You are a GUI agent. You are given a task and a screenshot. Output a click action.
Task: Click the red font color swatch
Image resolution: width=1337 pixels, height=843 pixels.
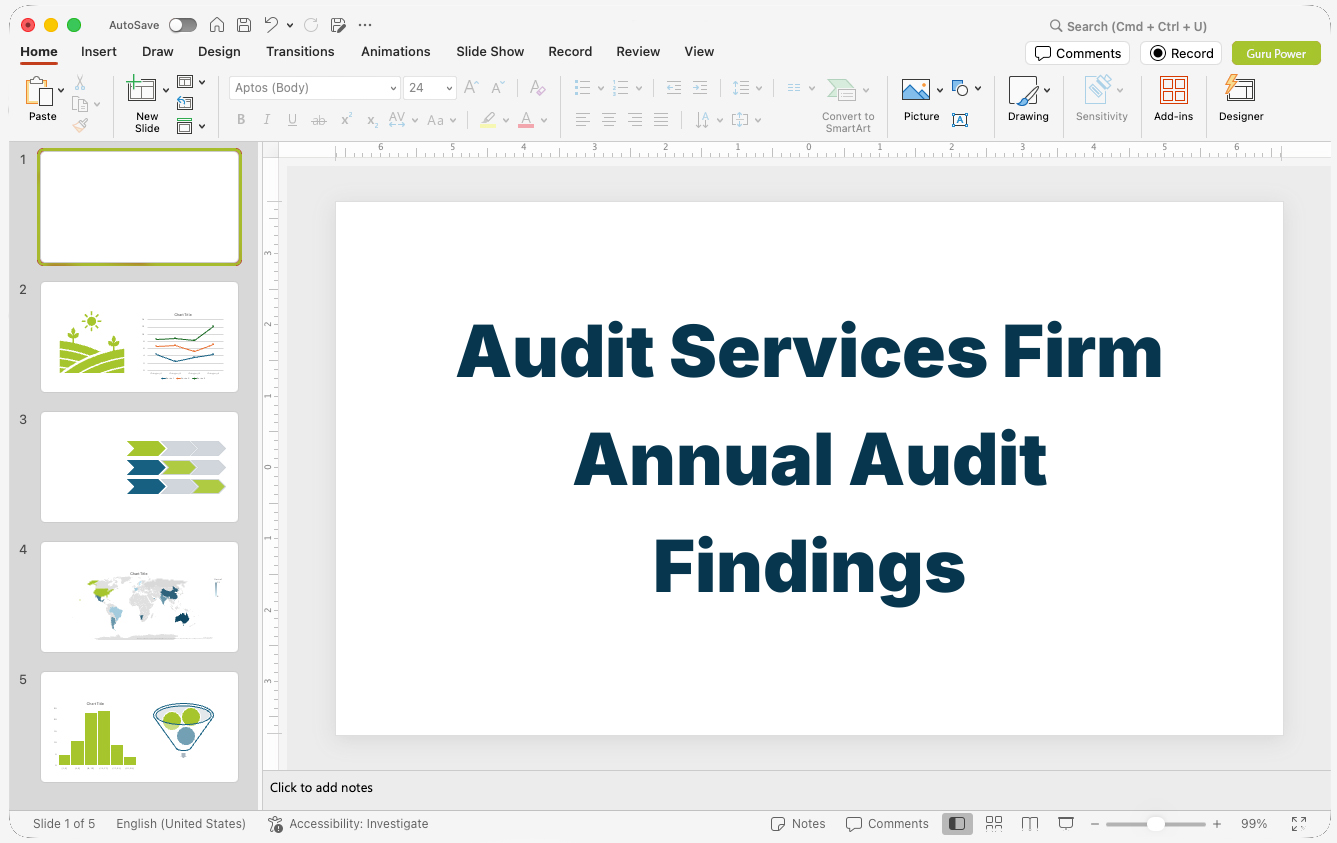coord(526,120)
